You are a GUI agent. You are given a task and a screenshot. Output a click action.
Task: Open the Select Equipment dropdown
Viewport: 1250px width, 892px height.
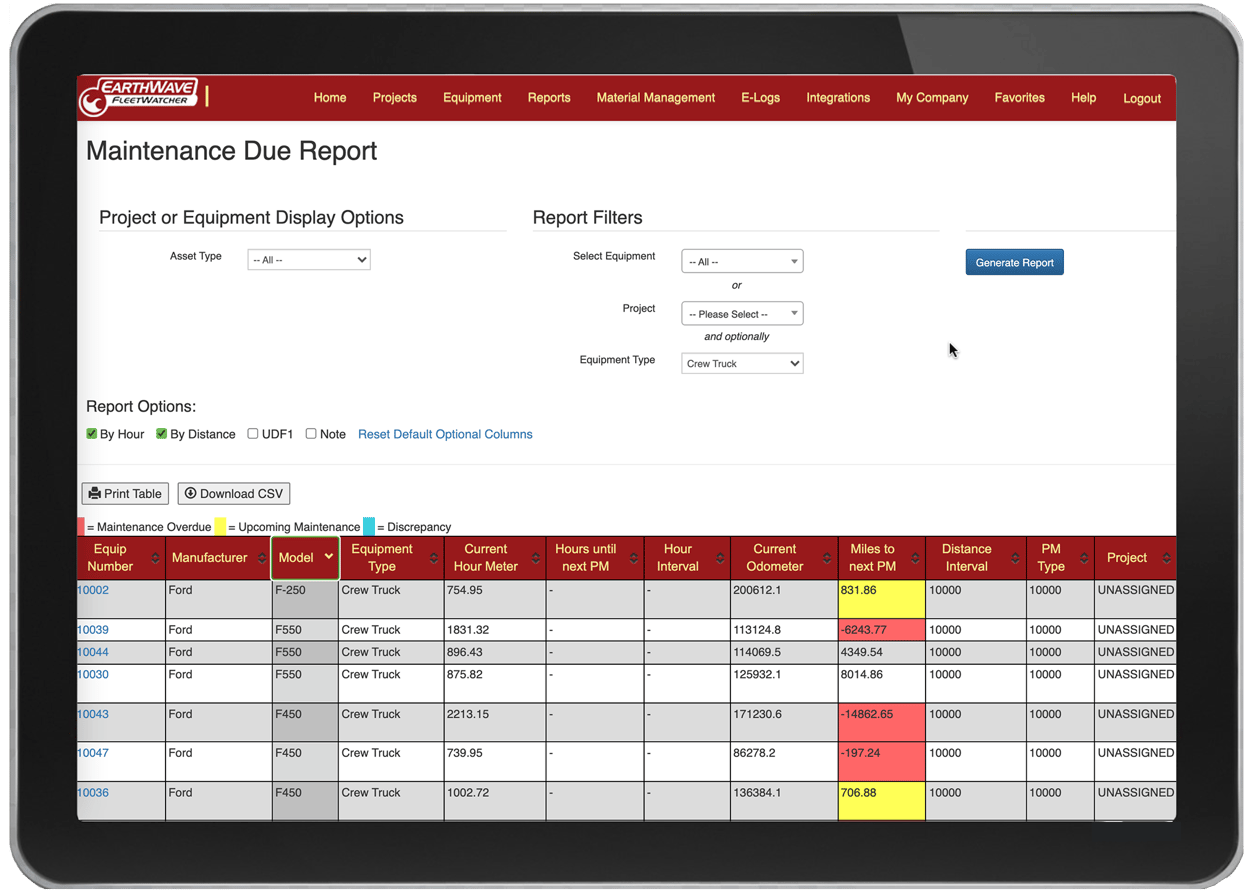point(742,261)
